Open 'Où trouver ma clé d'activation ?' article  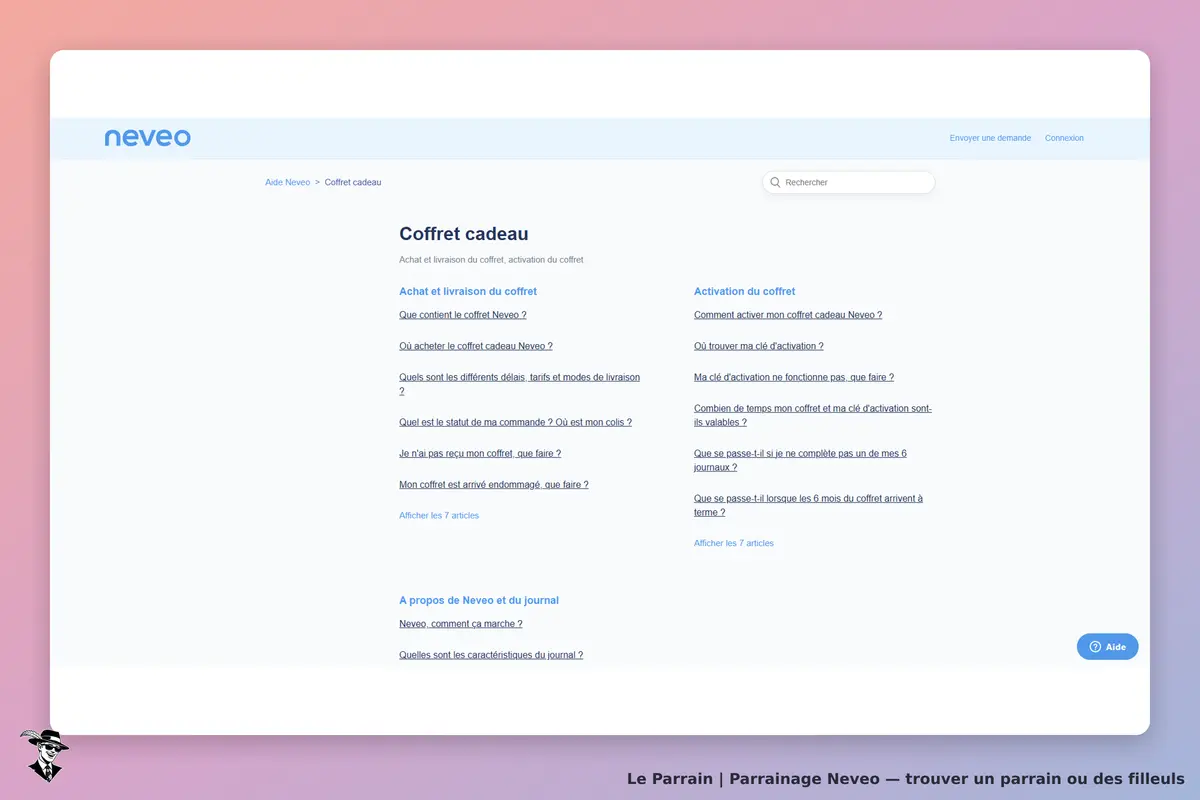click(759, 346)
